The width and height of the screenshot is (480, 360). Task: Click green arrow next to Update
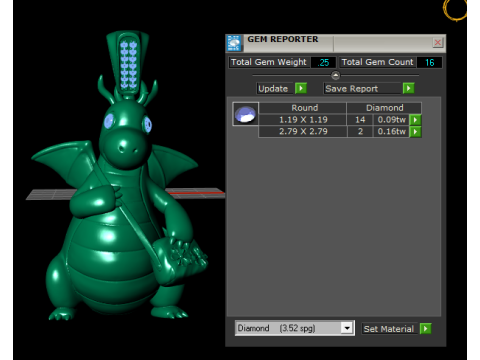(x=301, y=89)
